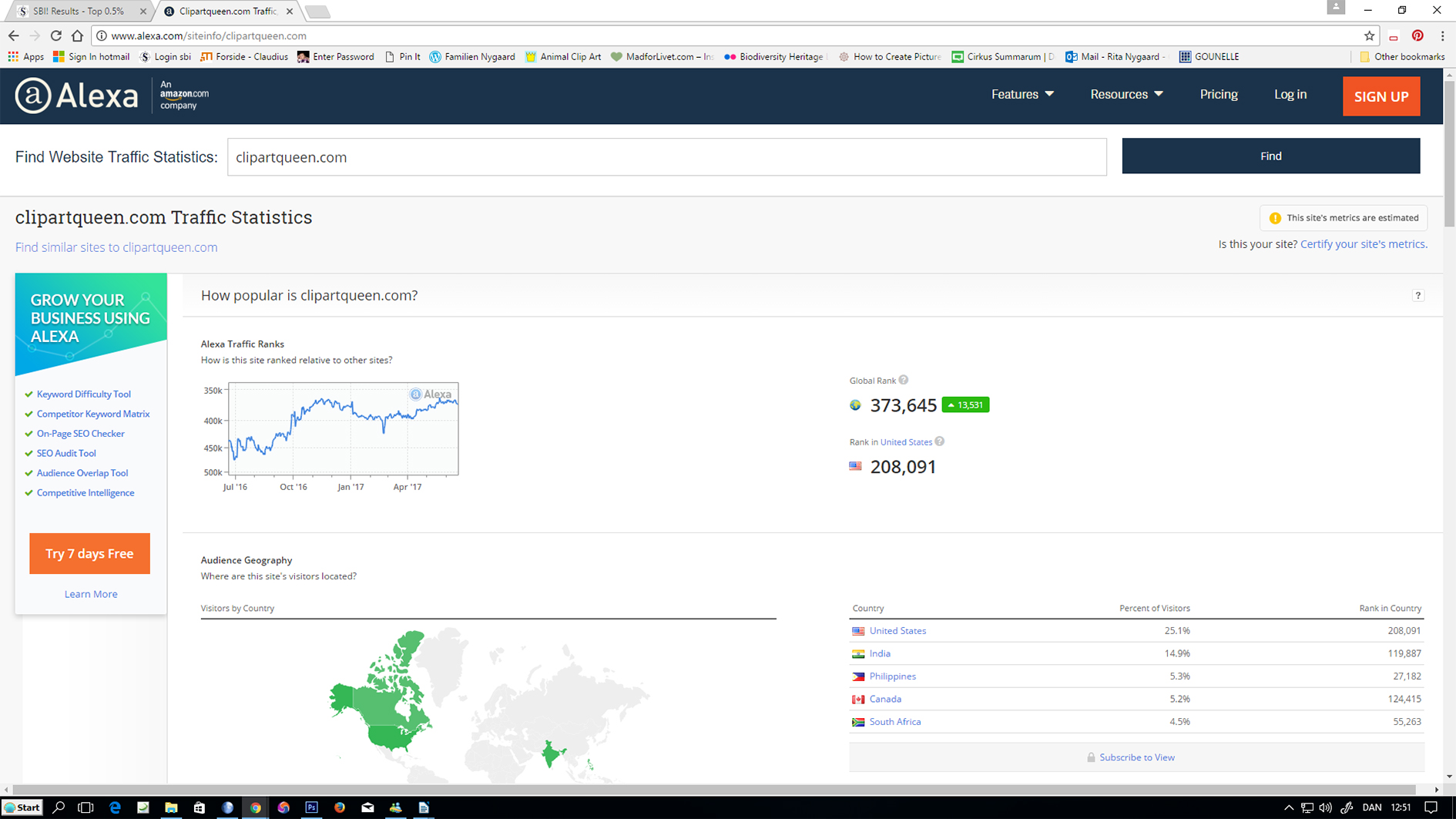
Task: Launch Microsoft Edge from taskbar
Action: pos(115,807)
